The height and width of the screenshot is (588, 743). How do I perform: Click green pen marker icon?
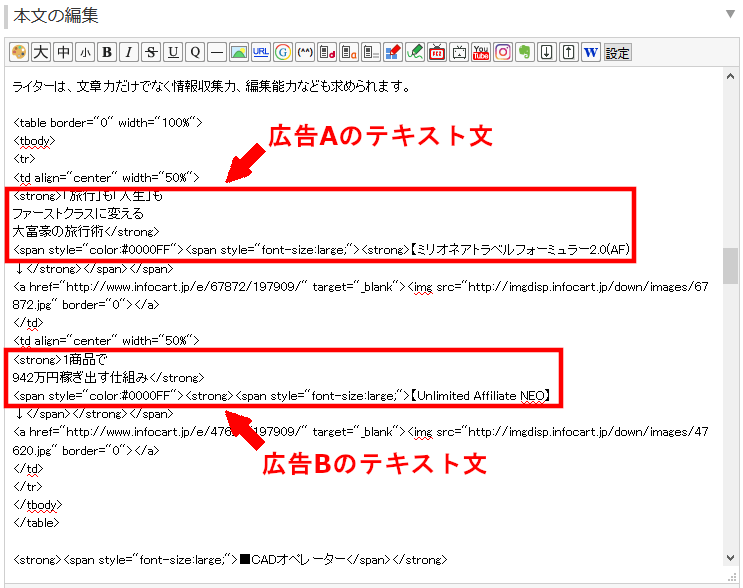(x=415, y=52)
